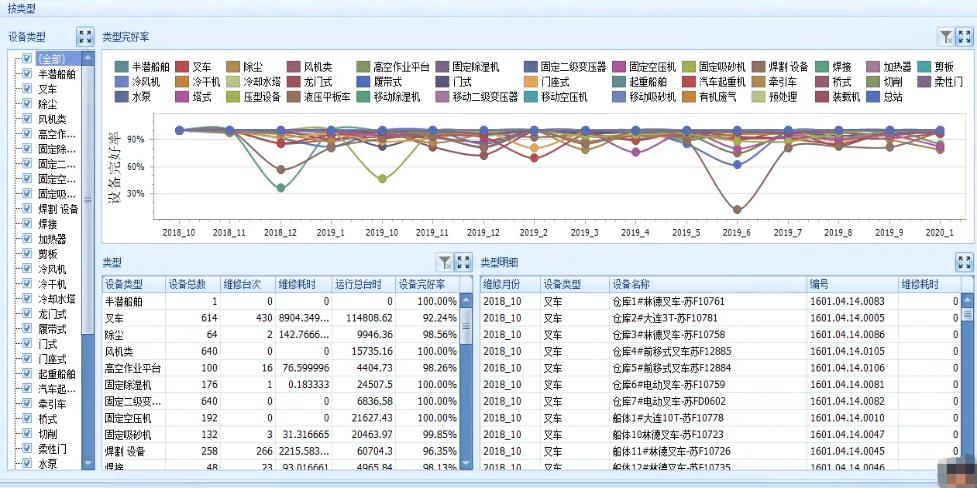The image size is (977, 488).
Task: Maximize the 类型 table panel
Action: [463, 262]
